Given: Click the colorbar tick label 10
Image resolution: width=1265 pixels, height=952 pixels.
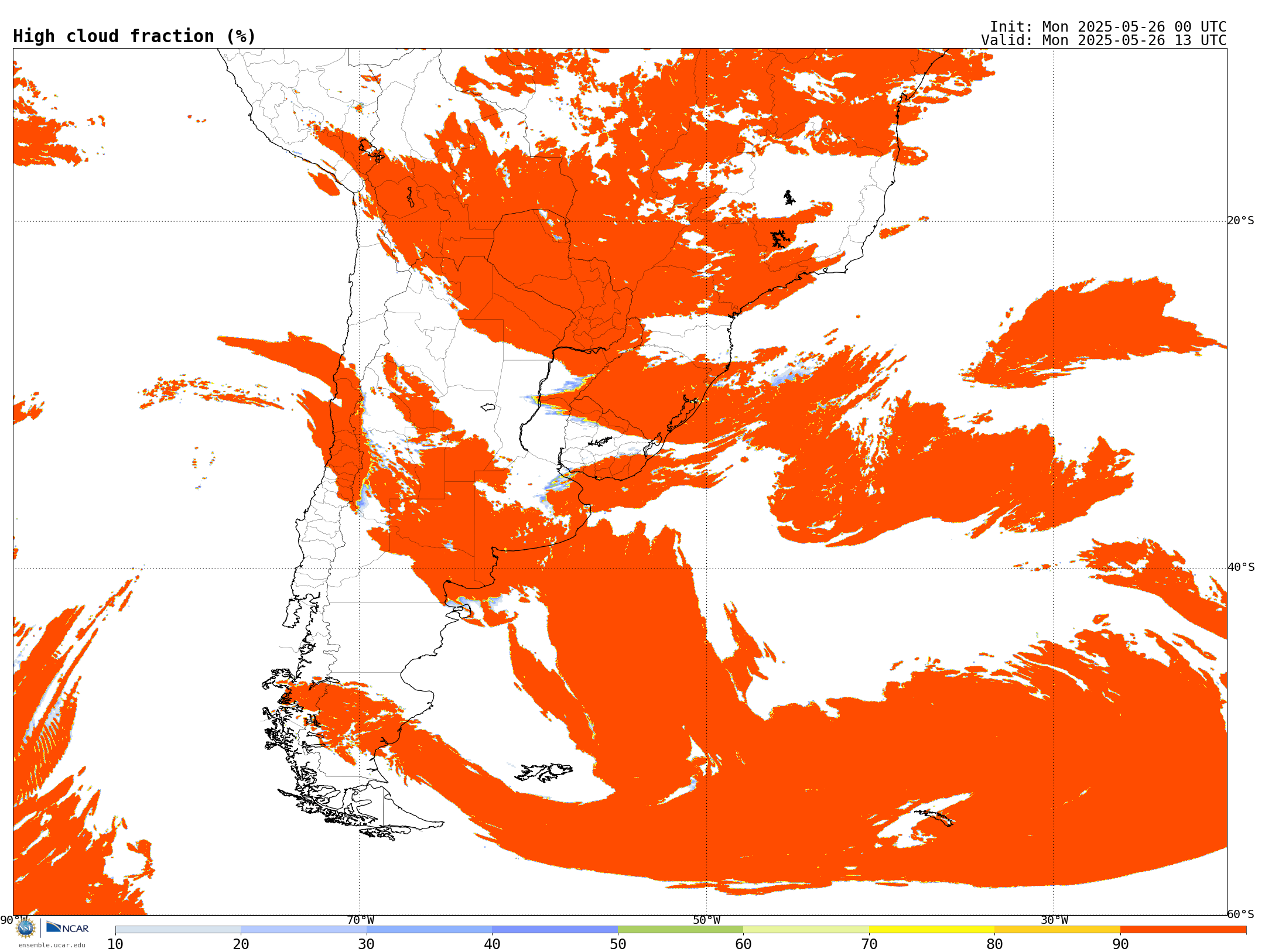Looking at the screenshot, I should [115, 944].
